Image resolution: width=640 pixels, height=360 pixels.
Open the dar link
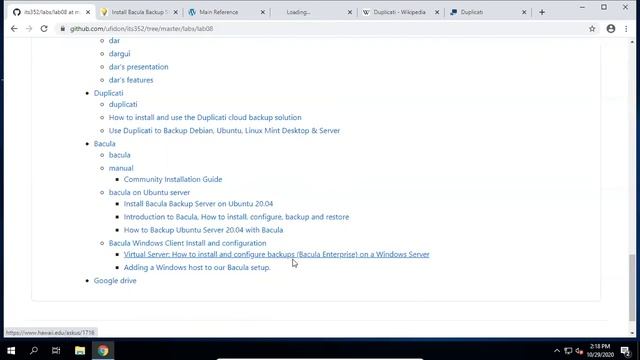click(114, 40)
